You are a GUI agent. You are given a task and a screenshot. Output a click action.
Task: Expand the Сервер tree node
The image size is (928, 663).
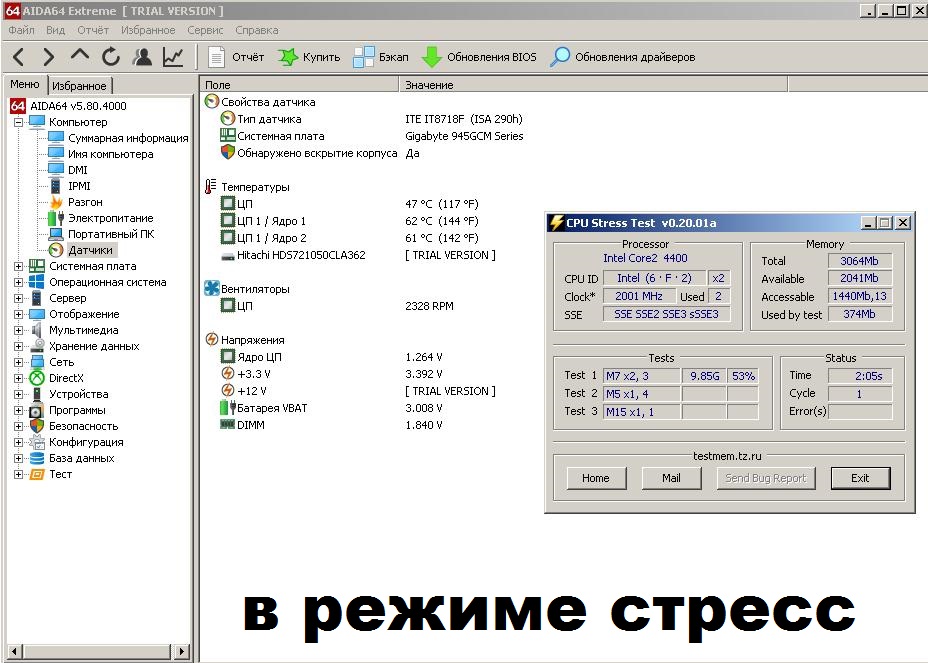pyautogui.click(x=18, y=298)
